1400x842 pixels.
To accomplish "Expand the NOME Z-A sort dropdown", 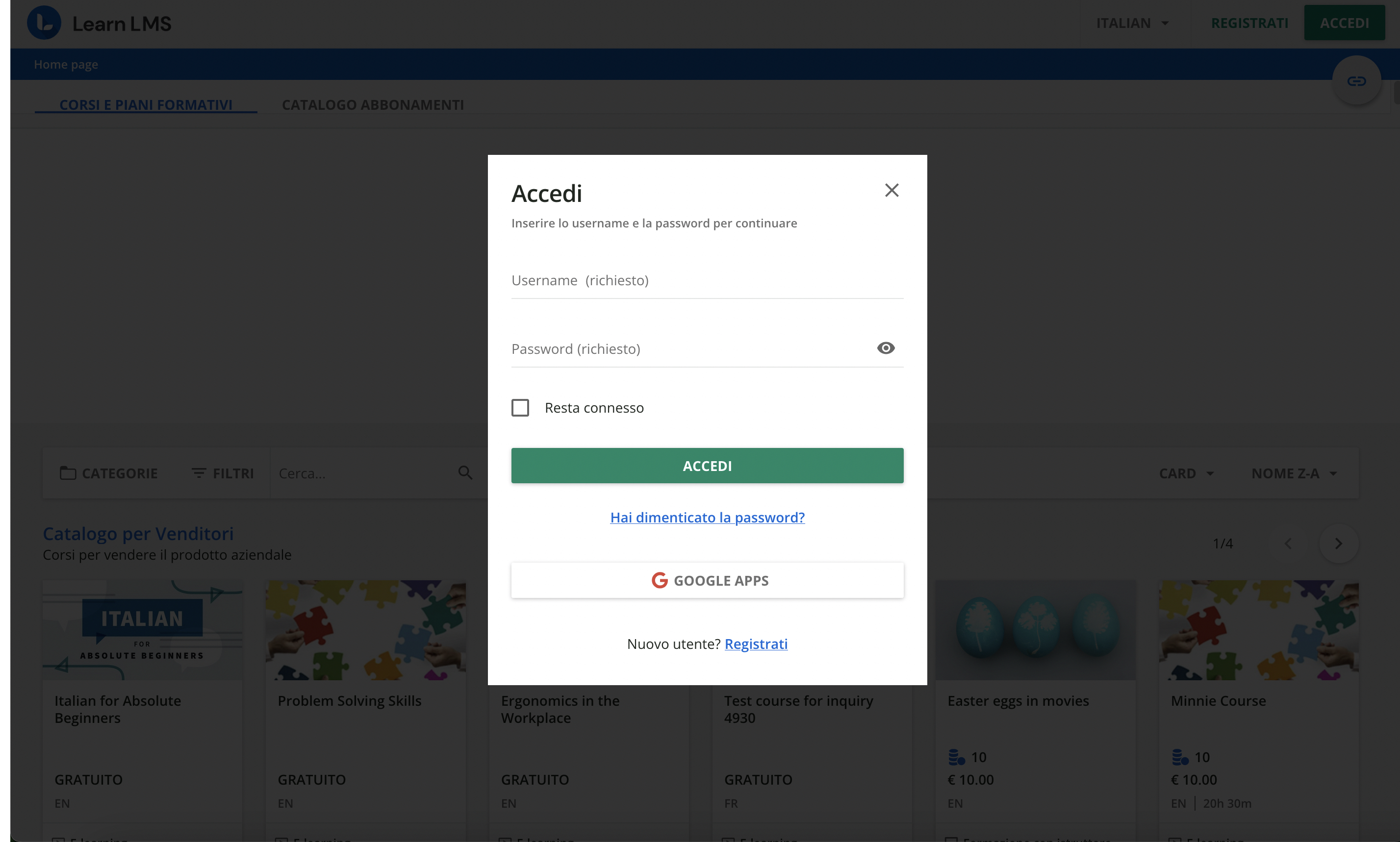I will pyautogui.click(x=1294, y=472).
